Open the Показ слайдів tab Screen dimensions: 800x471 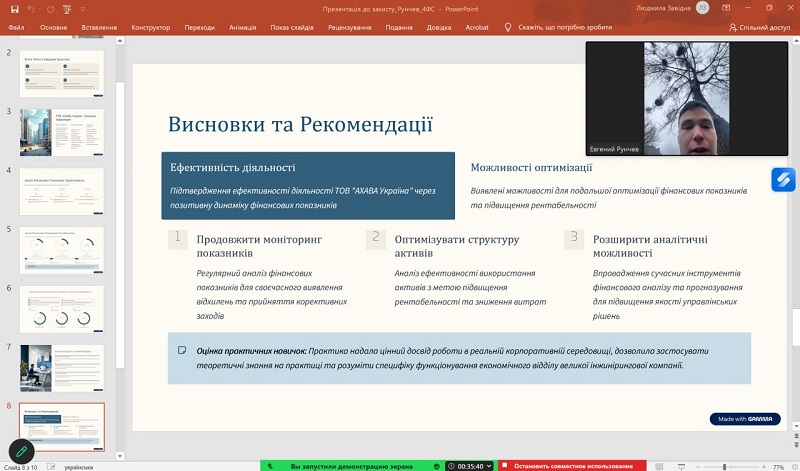[293, 28]
